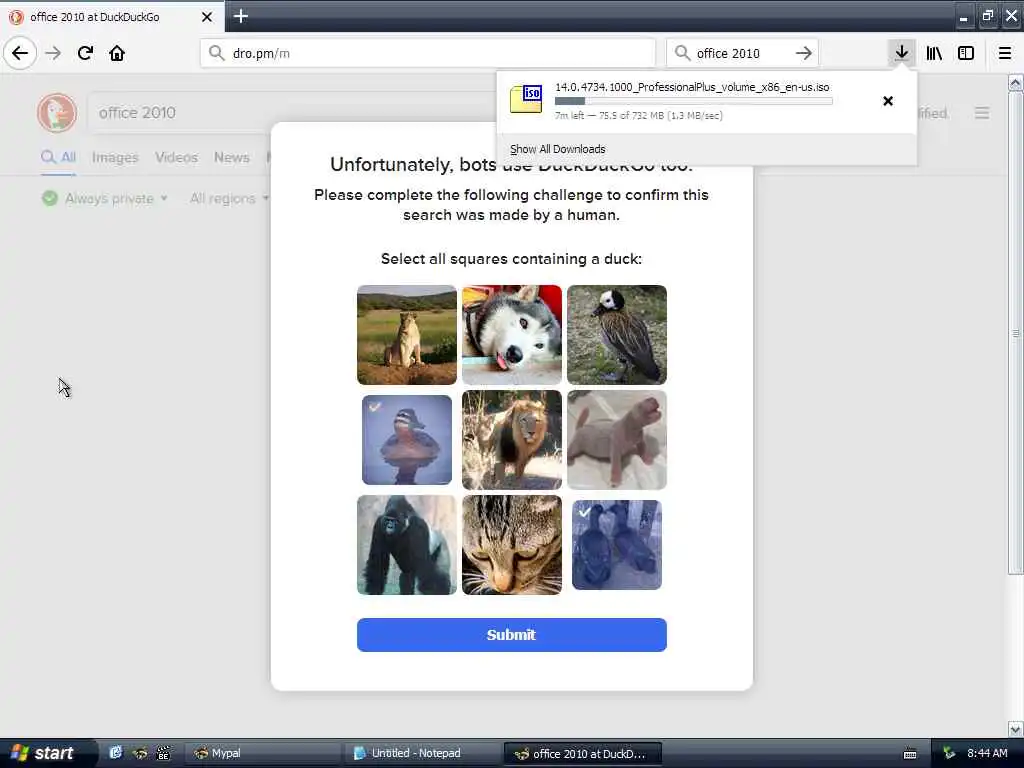Close the 'office 2010 at DuckDuckGo' tab
This screenshot has height=768, width=1024.
tap(207, 17)
